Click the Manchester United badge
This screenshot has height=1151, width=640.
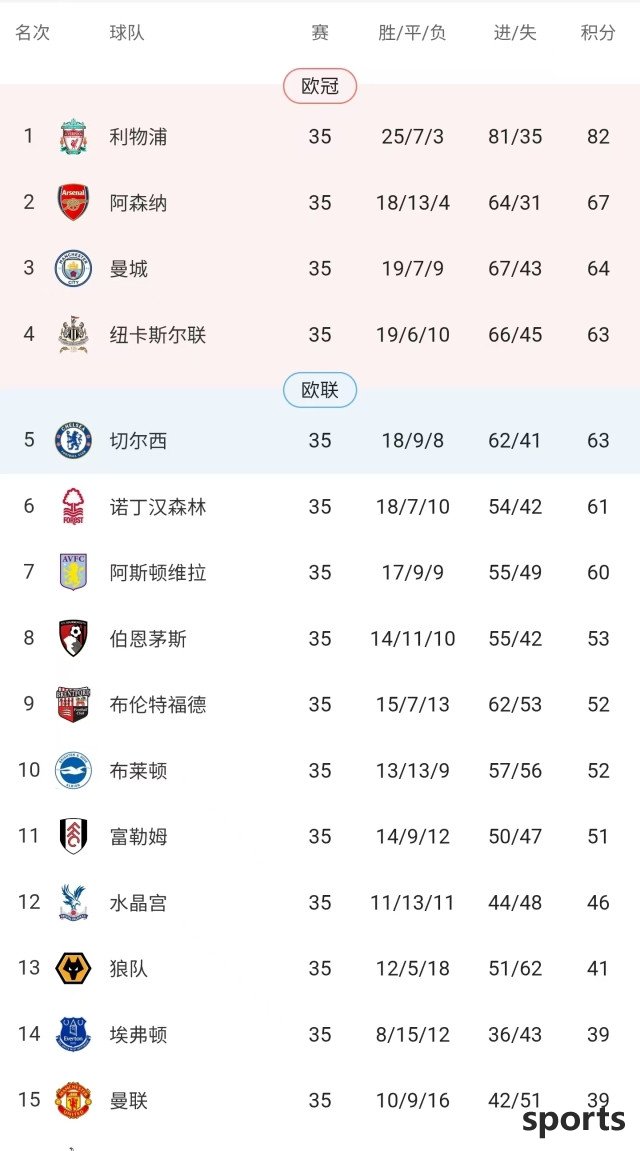click(x=73, y=1100)
